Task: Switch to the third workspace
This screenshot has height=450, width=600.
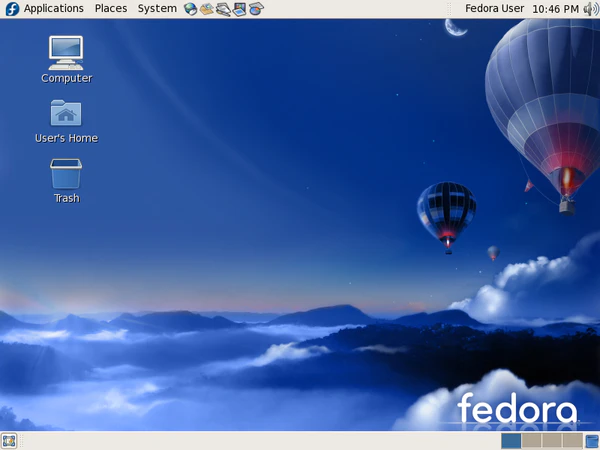Action: (551, 441)
